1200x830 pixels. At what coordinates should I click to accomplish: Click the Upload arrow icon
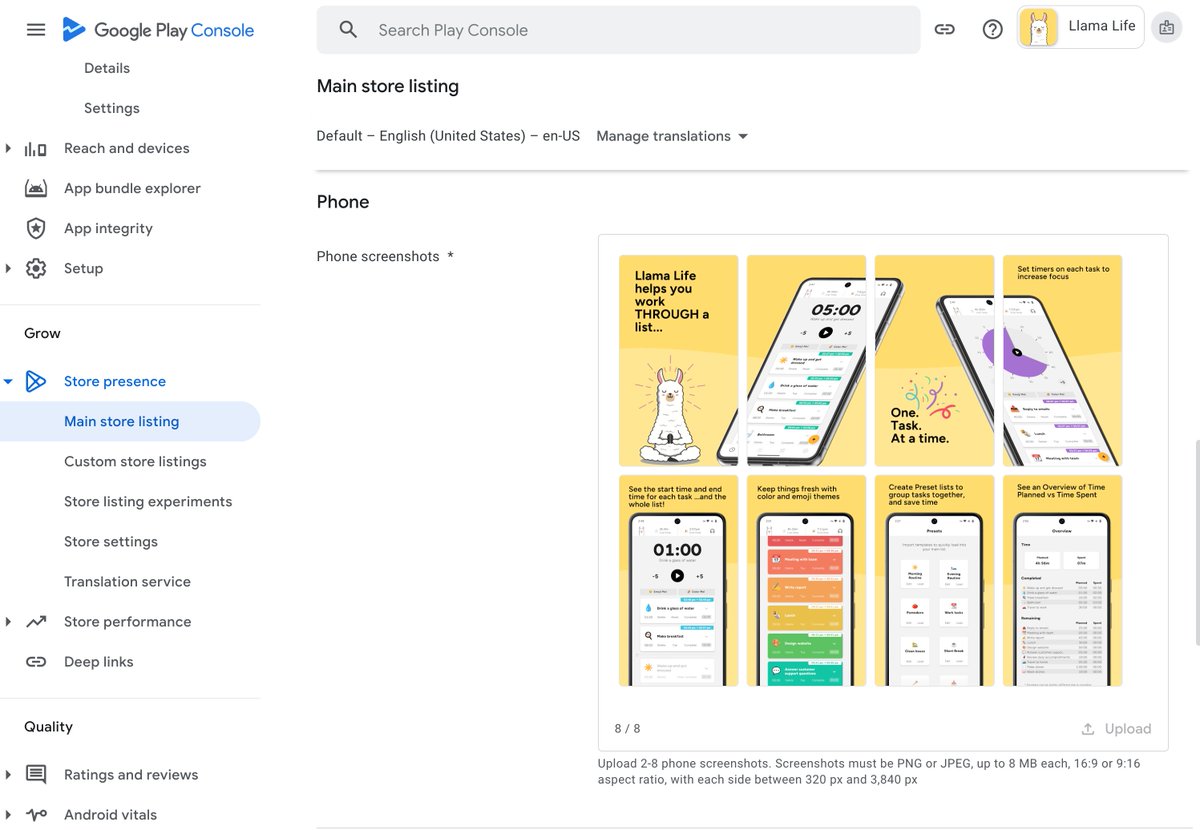point(1088,729)
